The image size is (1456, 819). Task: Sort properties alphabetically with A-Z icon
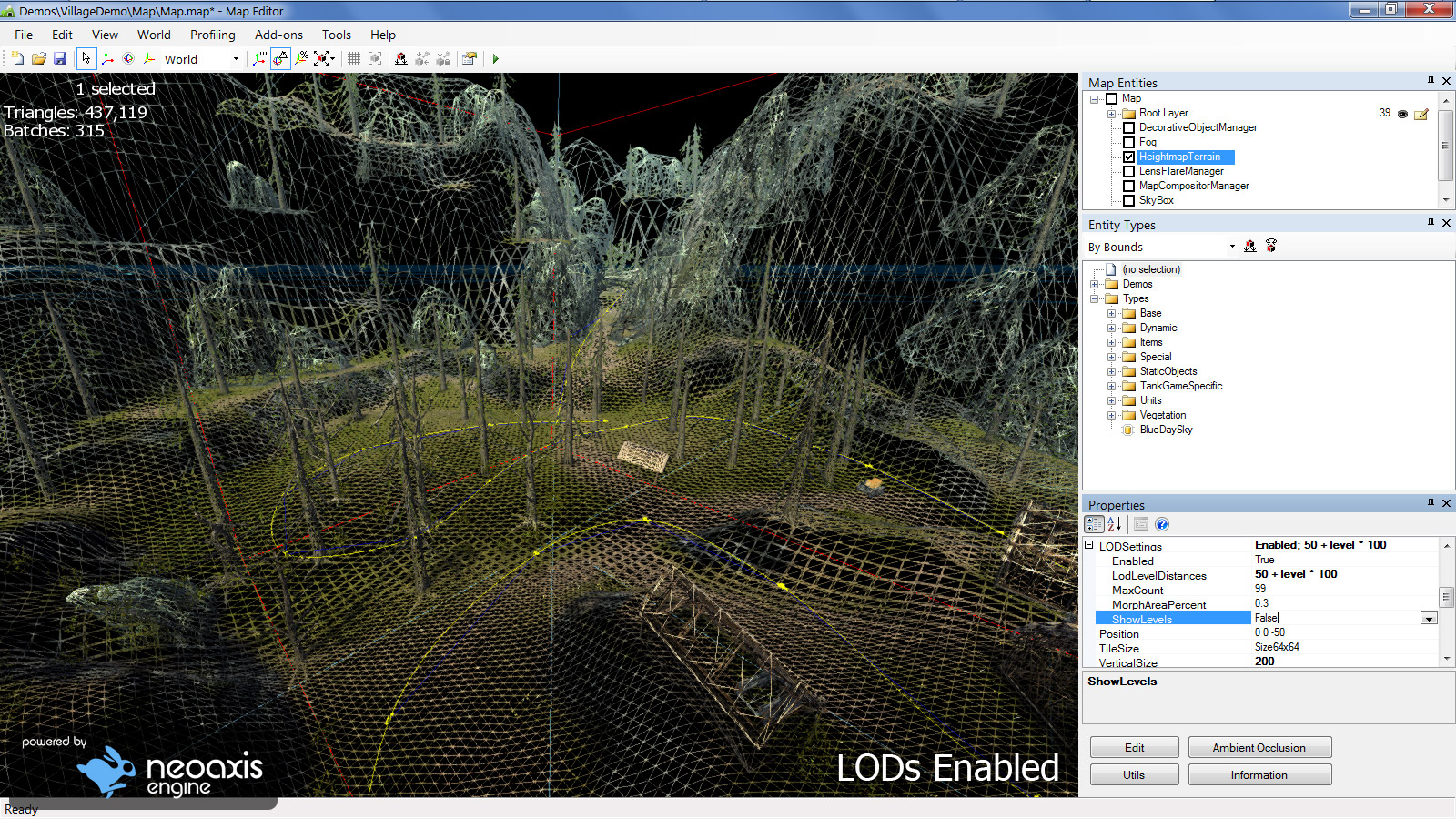tap(1114, 524)
